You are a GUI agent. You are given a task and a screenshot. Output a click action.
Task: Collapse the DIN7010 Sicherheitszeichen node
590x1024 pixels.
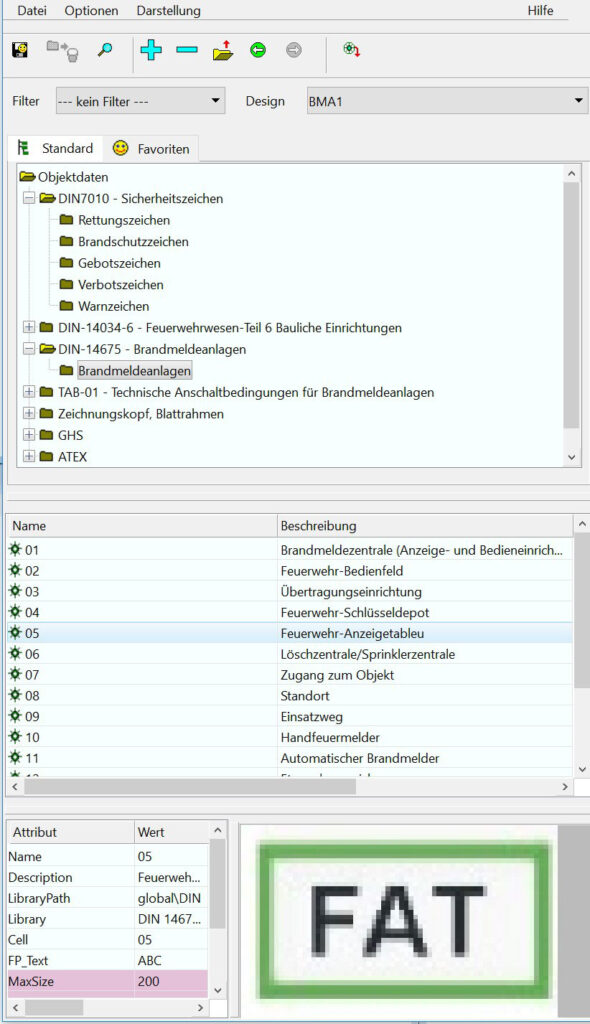[29, 198]
